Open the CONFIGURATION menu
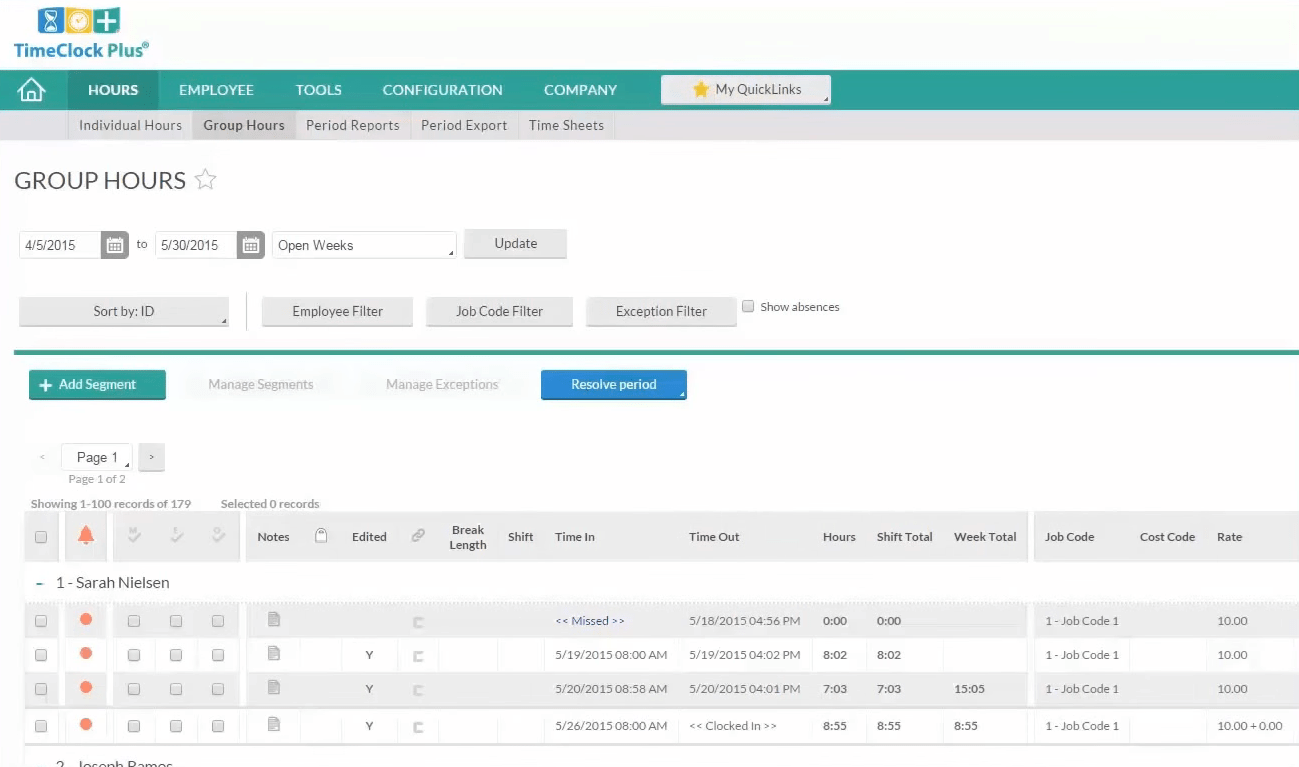 [x=441, y=90]
